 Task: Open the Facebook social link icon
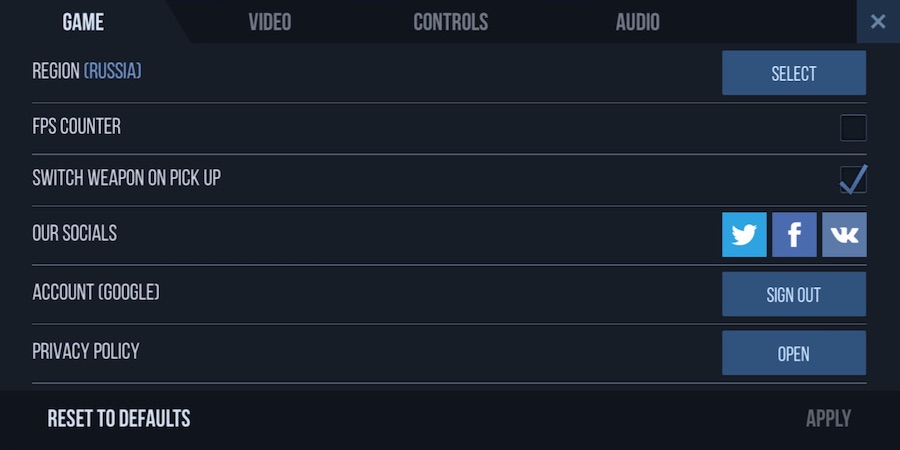pyautogui.click(x=794, y=234)
